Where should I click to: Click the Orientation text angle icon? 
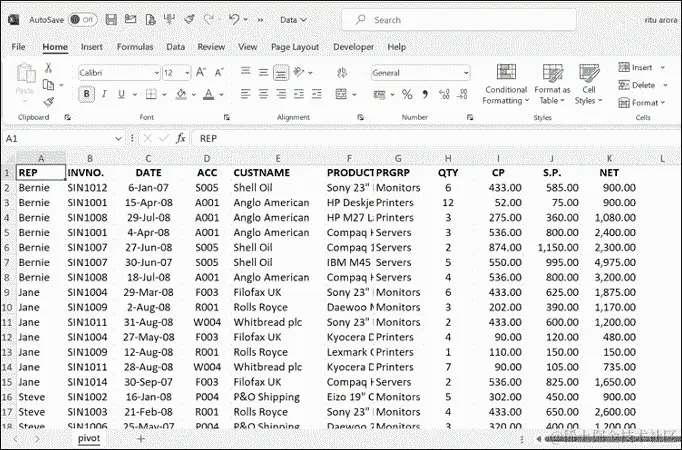pos(299,72)
